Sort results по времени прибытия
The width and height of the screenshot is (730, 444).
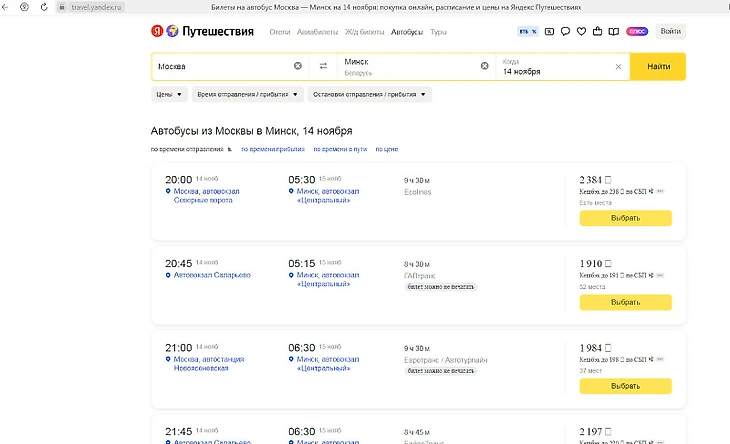point(273,149)
